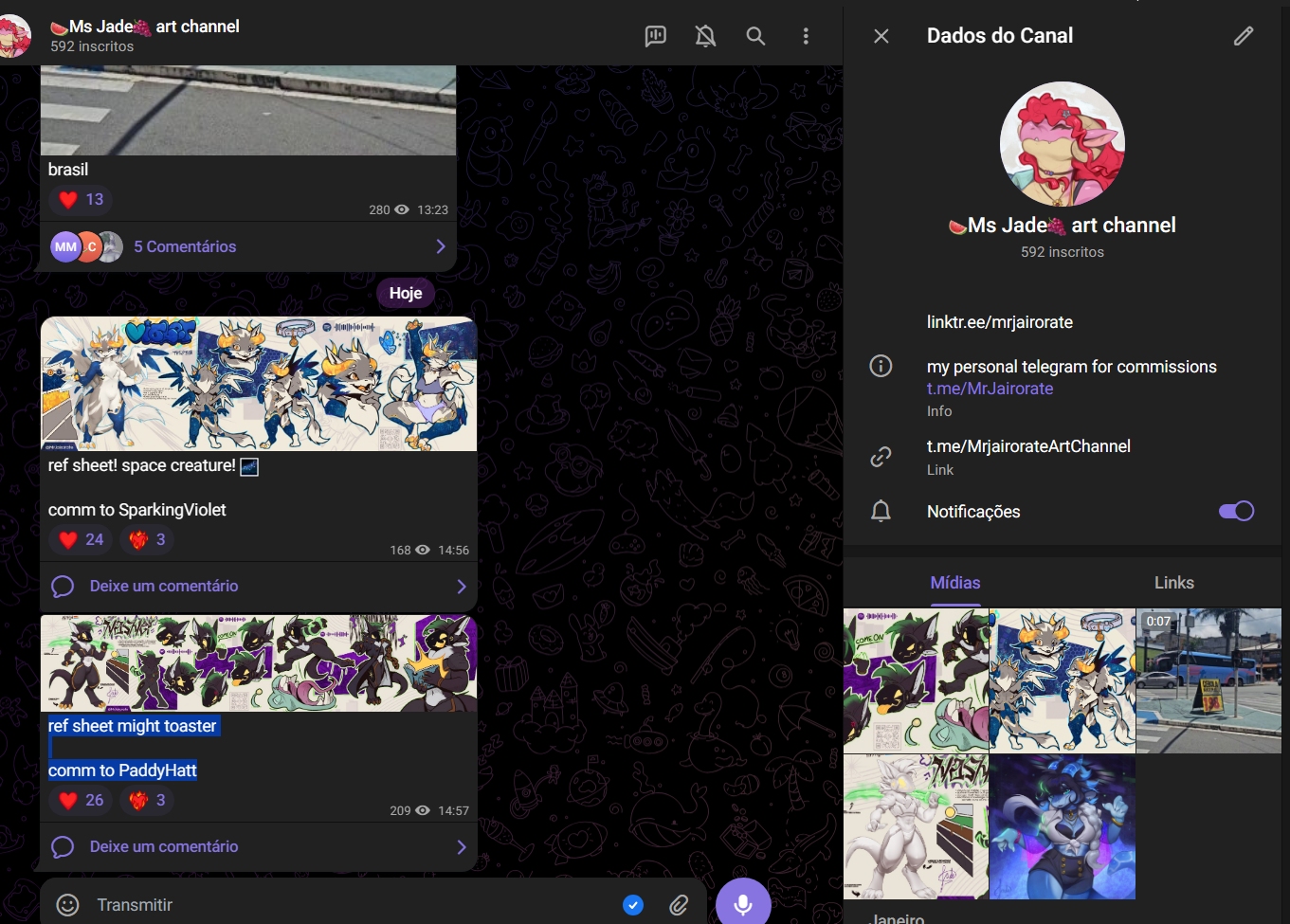
Task: Click the paperclip attach file icon
Action: (679, 905)
